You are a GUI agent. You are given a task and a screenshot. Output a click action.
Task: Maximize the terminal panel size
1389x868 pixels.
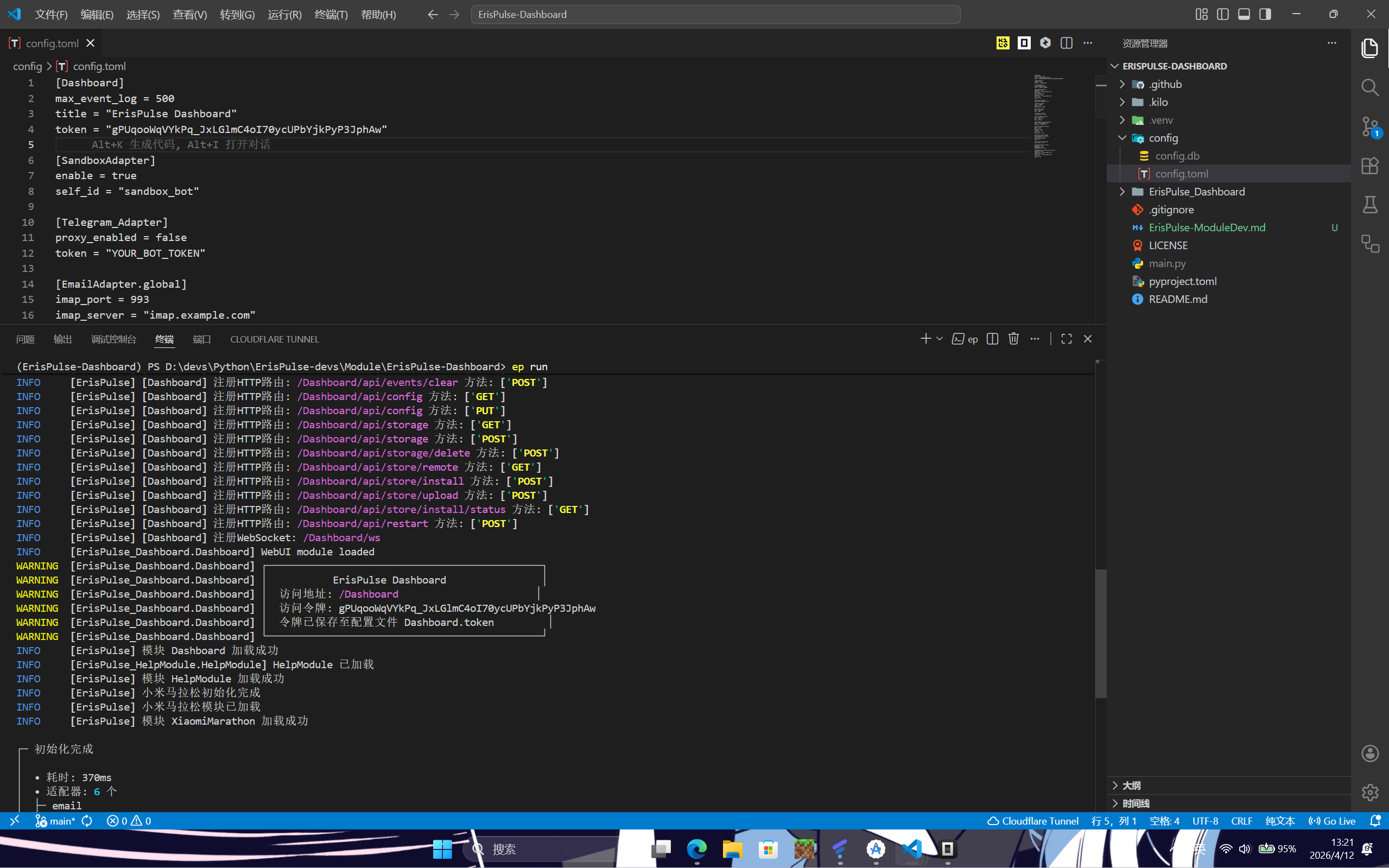pyautogui.click(x=1066, y=339)
